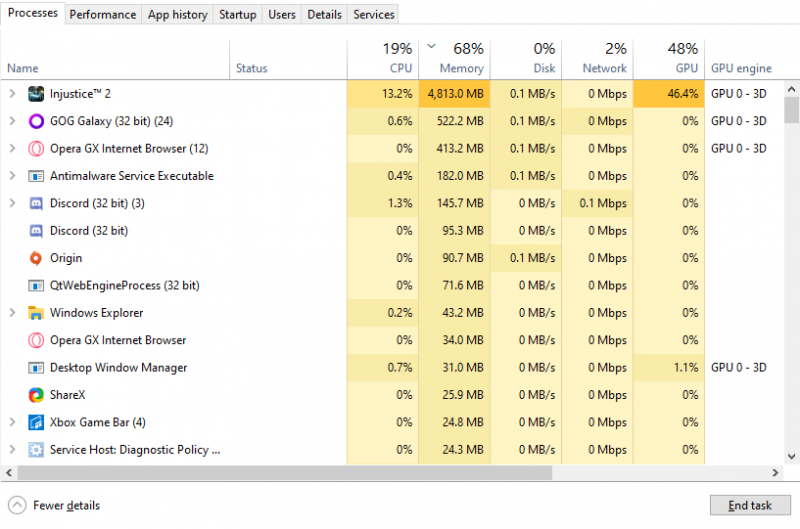Sort processes by Memory column header
This screenshot has height=529, width=800.
[x=455, y=58]
